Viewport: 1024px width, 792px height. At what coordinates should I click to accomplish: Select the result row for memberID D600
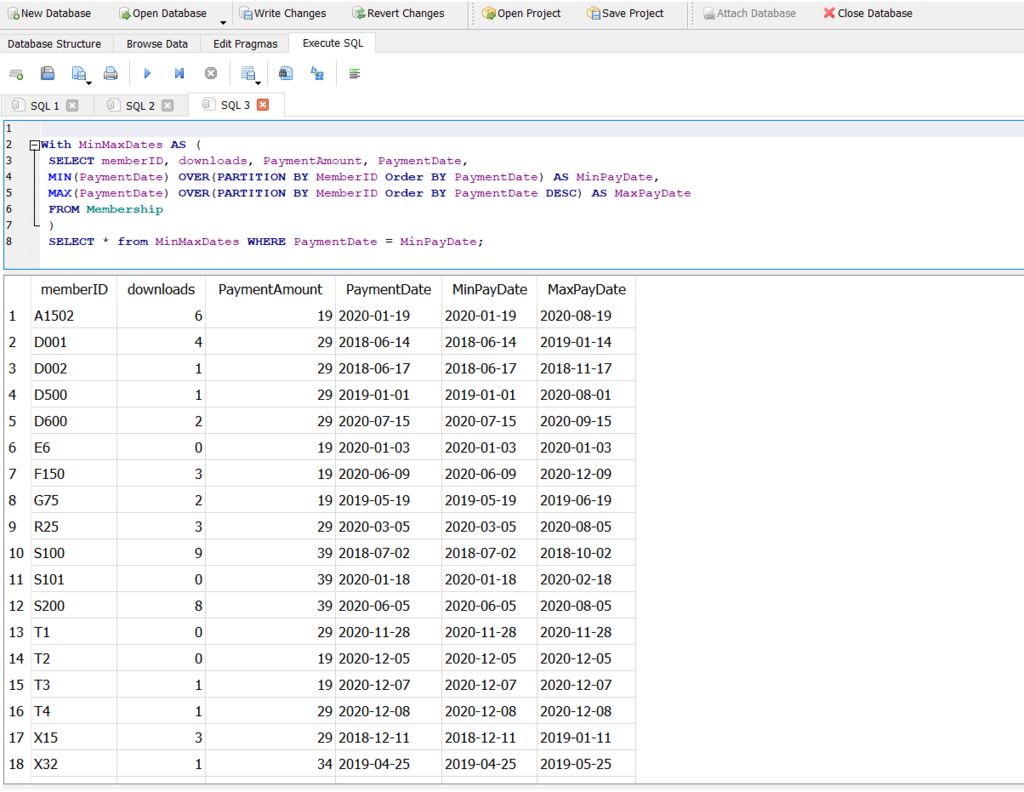pos(74,421)
